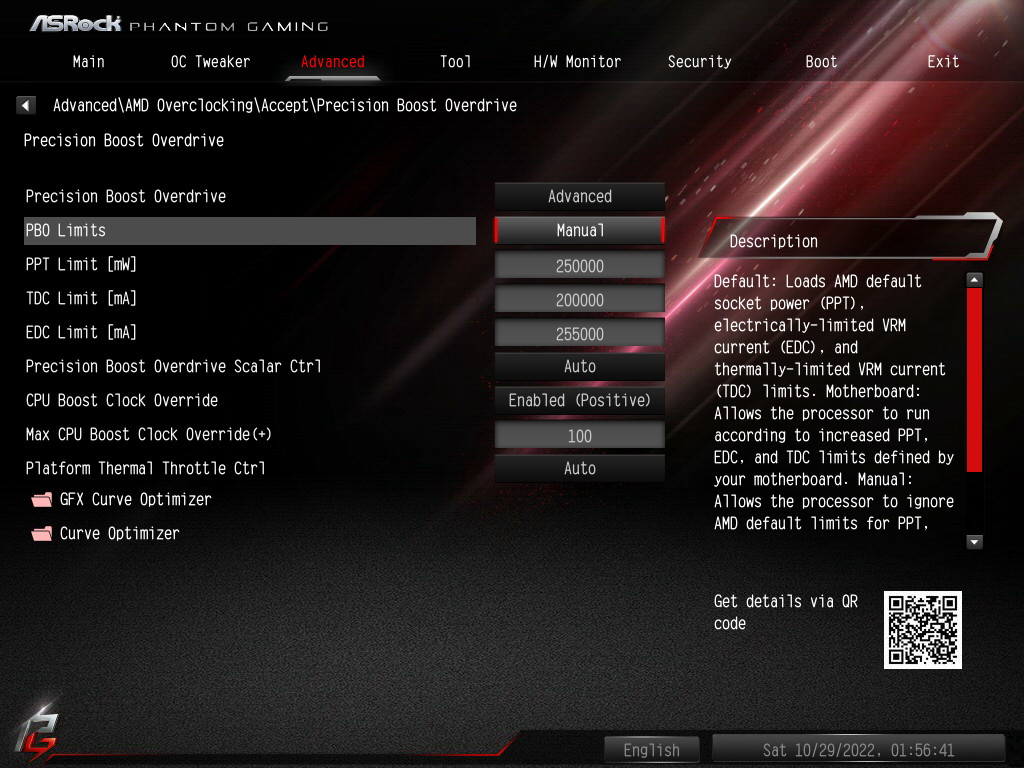
Task: Open Platform Thermal Throttle Ctrl dropdown
Action: coord(580,468)
